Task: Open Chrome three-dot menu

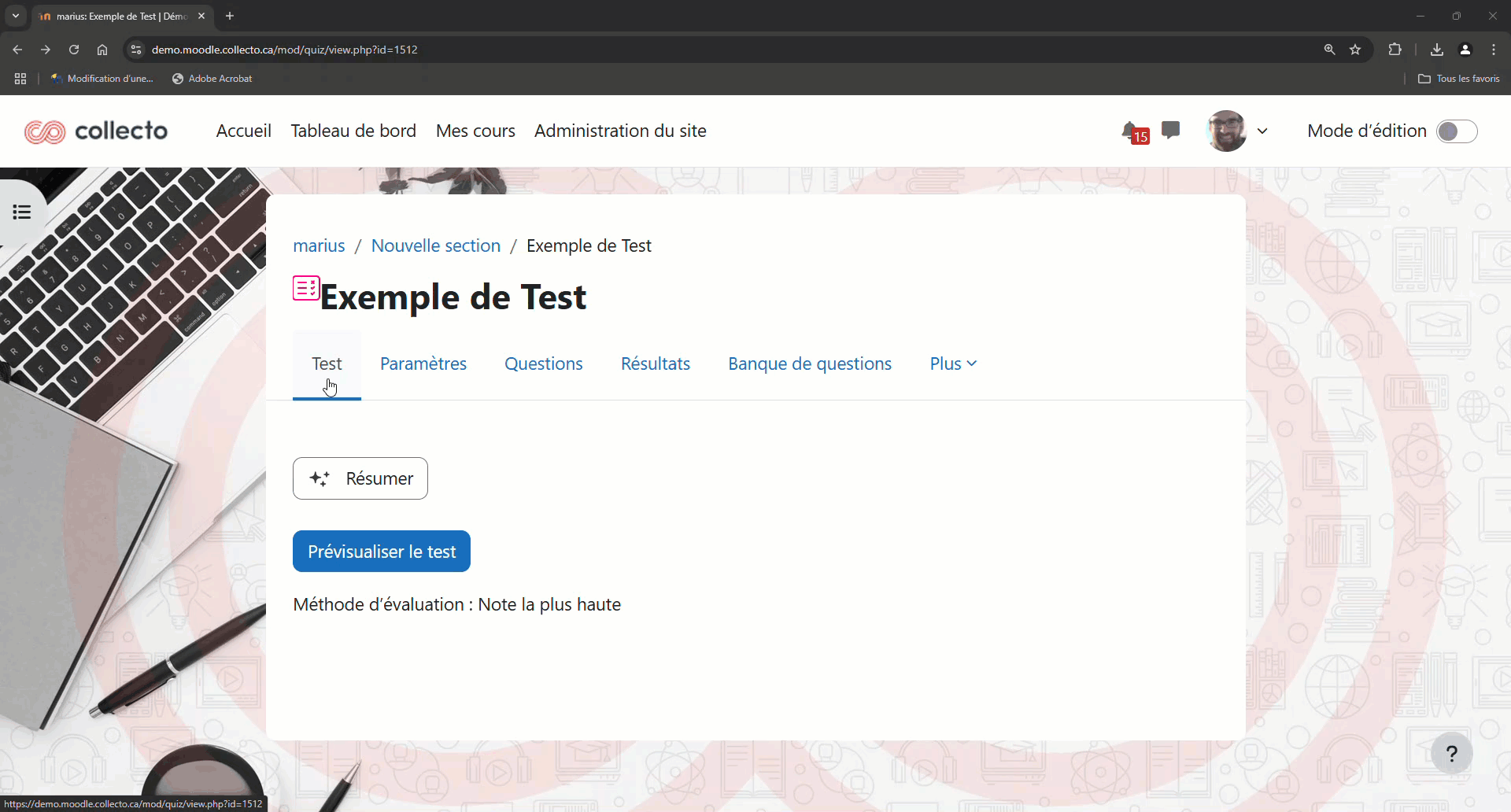Action: tap(1494, 50)
